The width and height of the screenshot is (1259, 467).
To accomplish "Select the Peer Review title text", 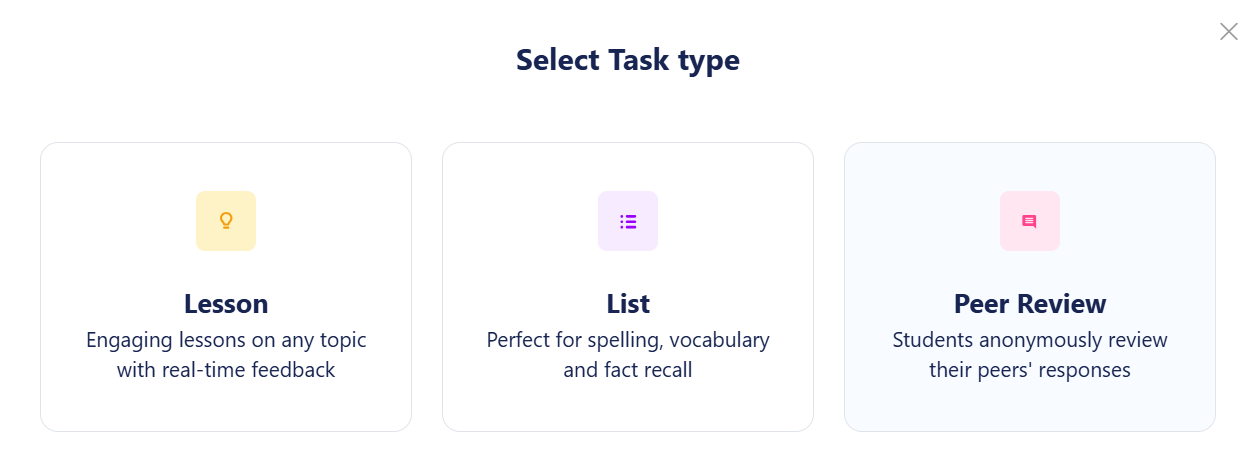I will (x=1030, y=303).
